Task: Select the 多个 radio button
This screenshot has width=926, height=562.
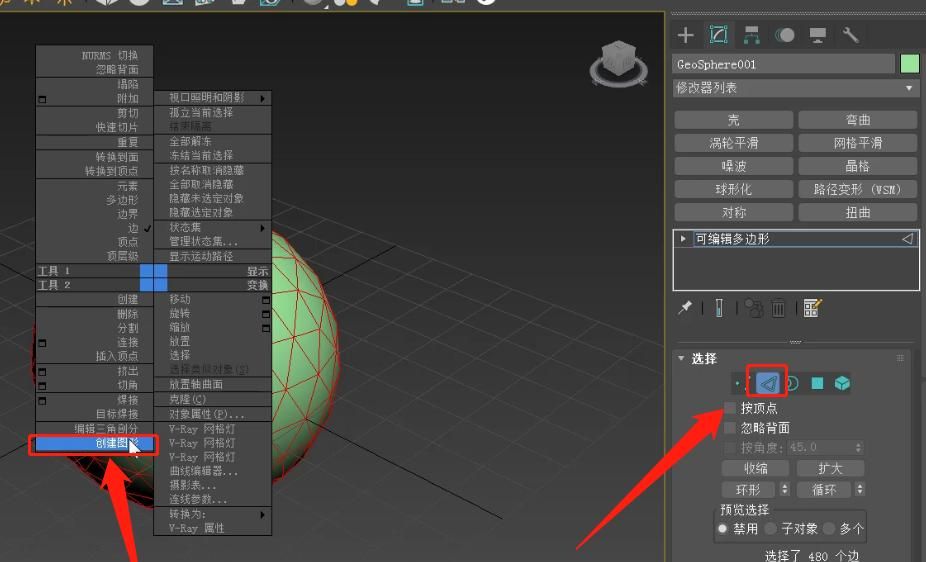Action: point(829,528)
